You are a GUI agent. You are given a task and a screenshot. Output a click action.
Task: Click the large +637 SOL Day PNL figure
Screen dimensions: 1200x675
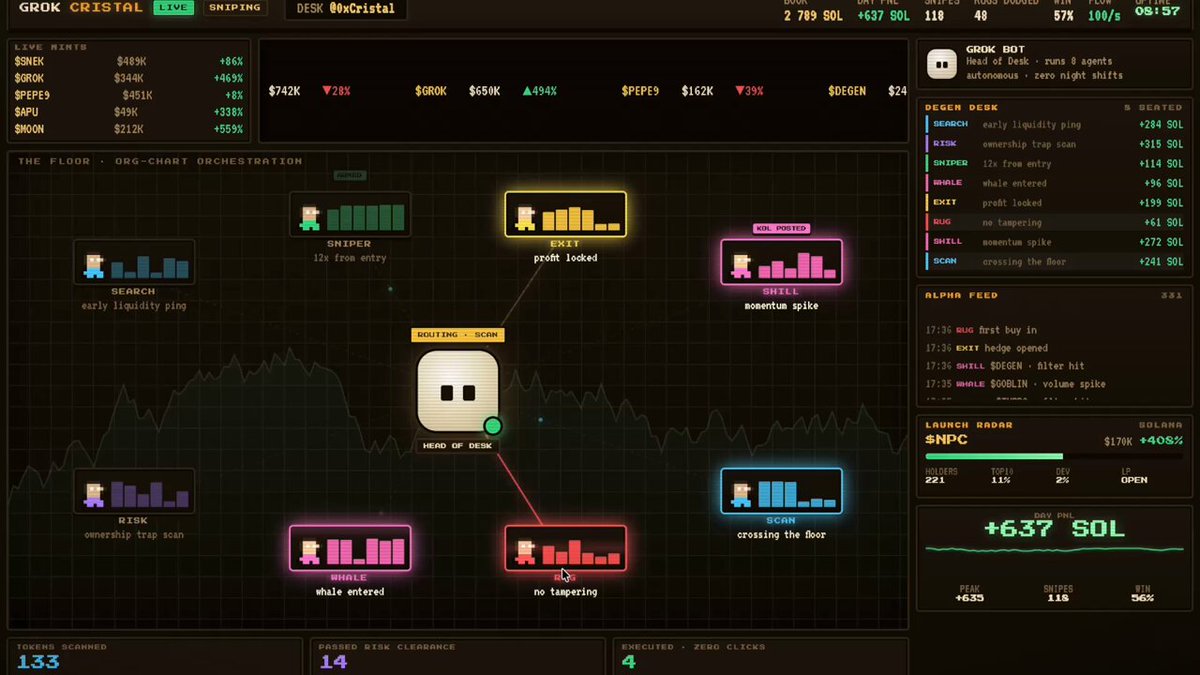1054,528
